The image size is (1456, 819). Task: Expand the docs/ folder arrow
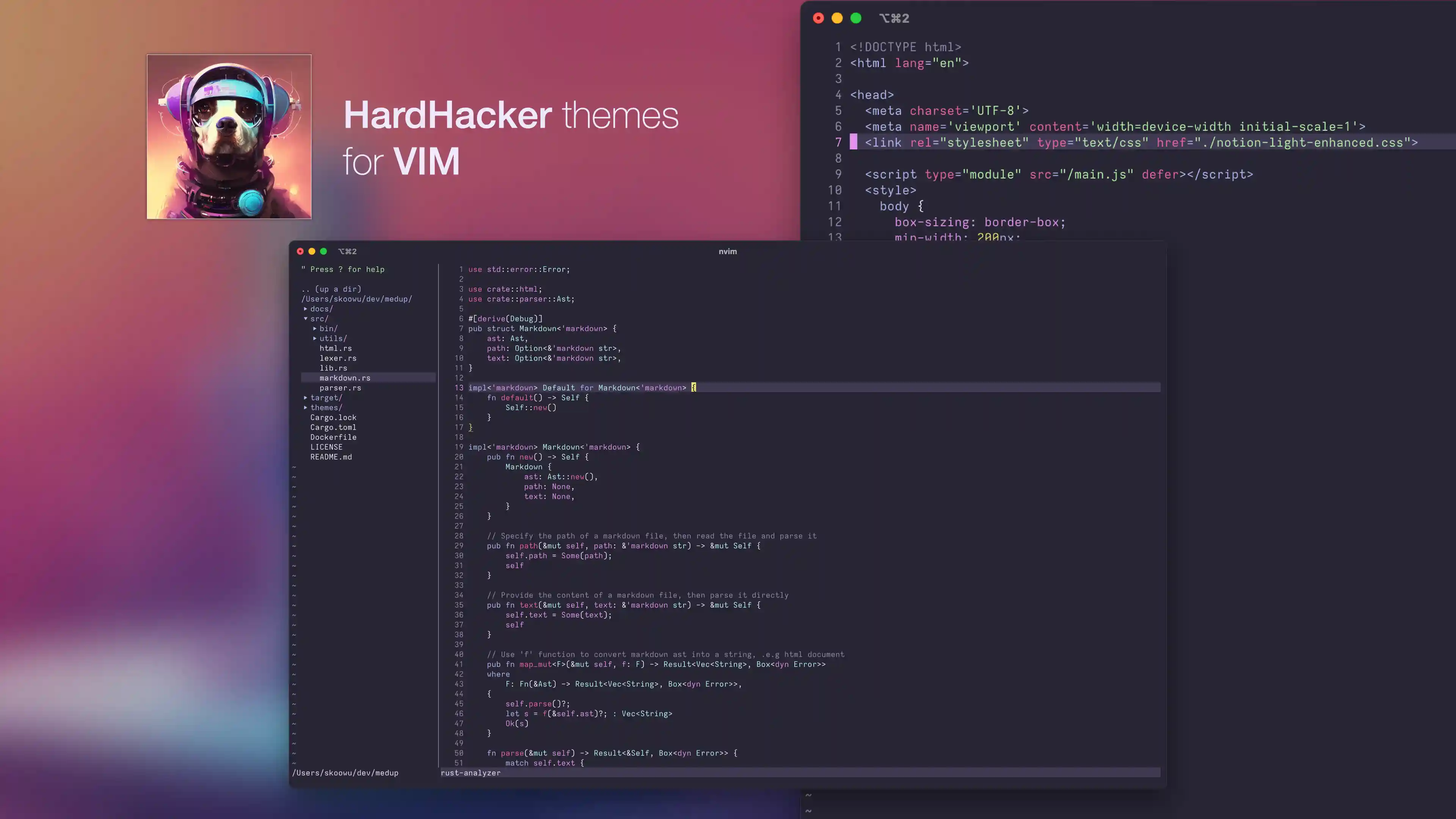point(306,309)
